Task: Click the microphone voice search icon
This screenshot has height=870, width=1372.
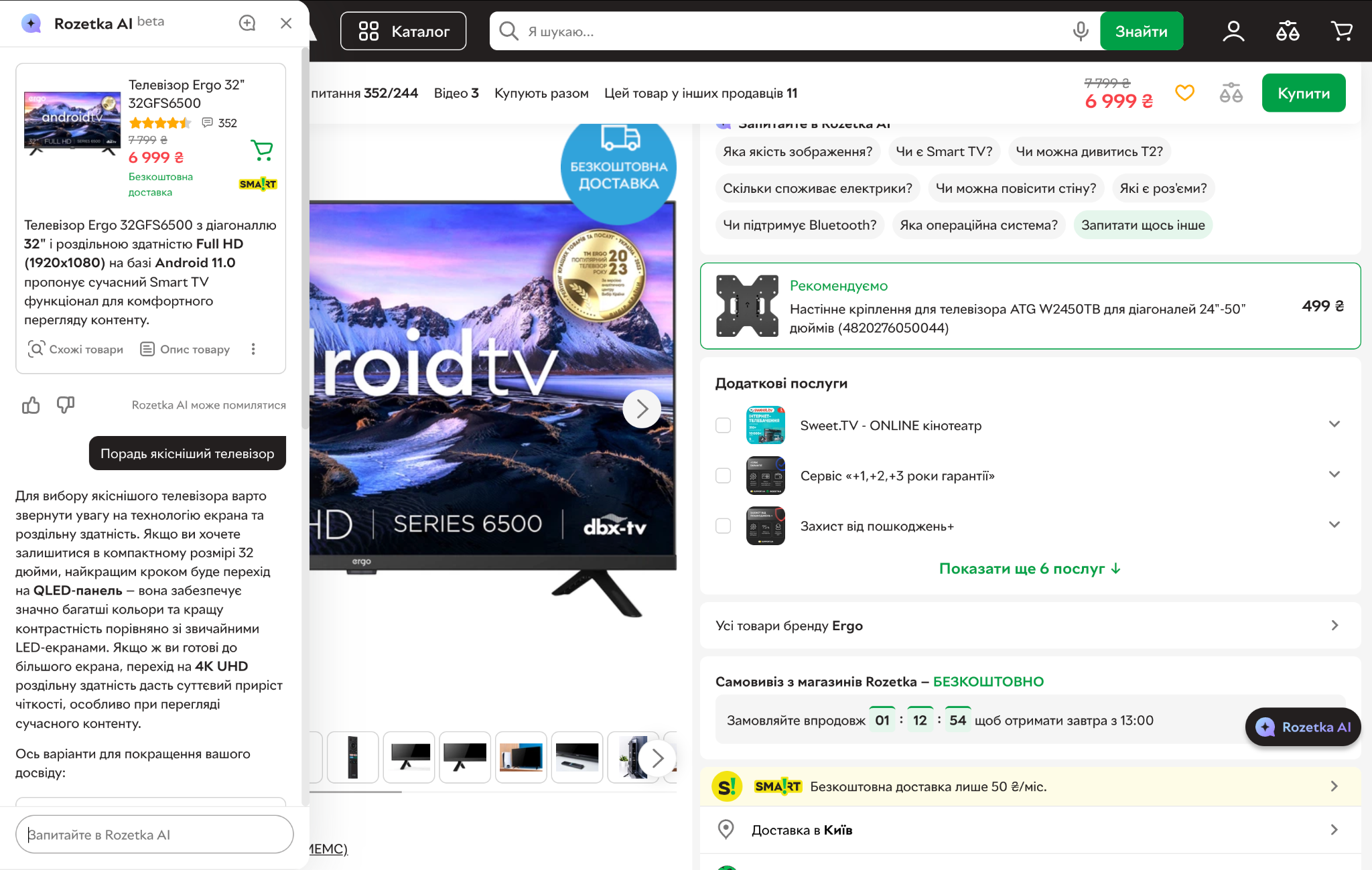Action: pyautogui.click(x=1080, y=31)
